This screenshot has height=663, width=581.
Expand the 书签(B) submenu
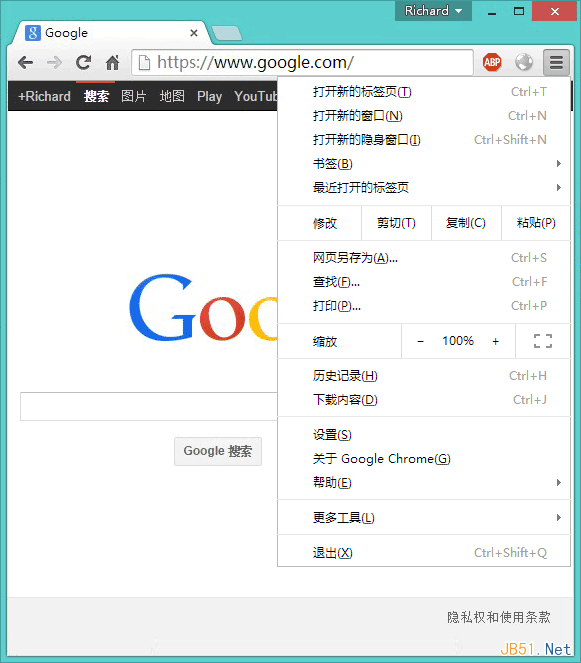[424, 164]
